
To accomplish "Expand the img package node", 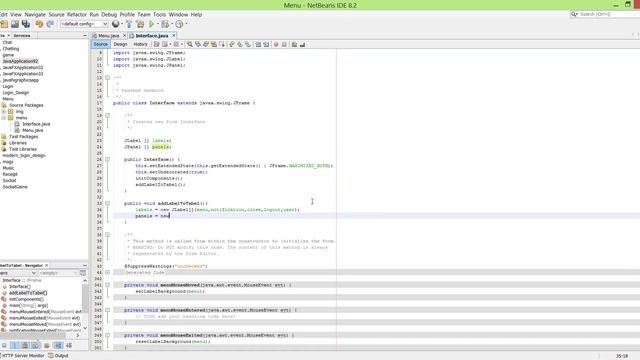I will [4, 111].
